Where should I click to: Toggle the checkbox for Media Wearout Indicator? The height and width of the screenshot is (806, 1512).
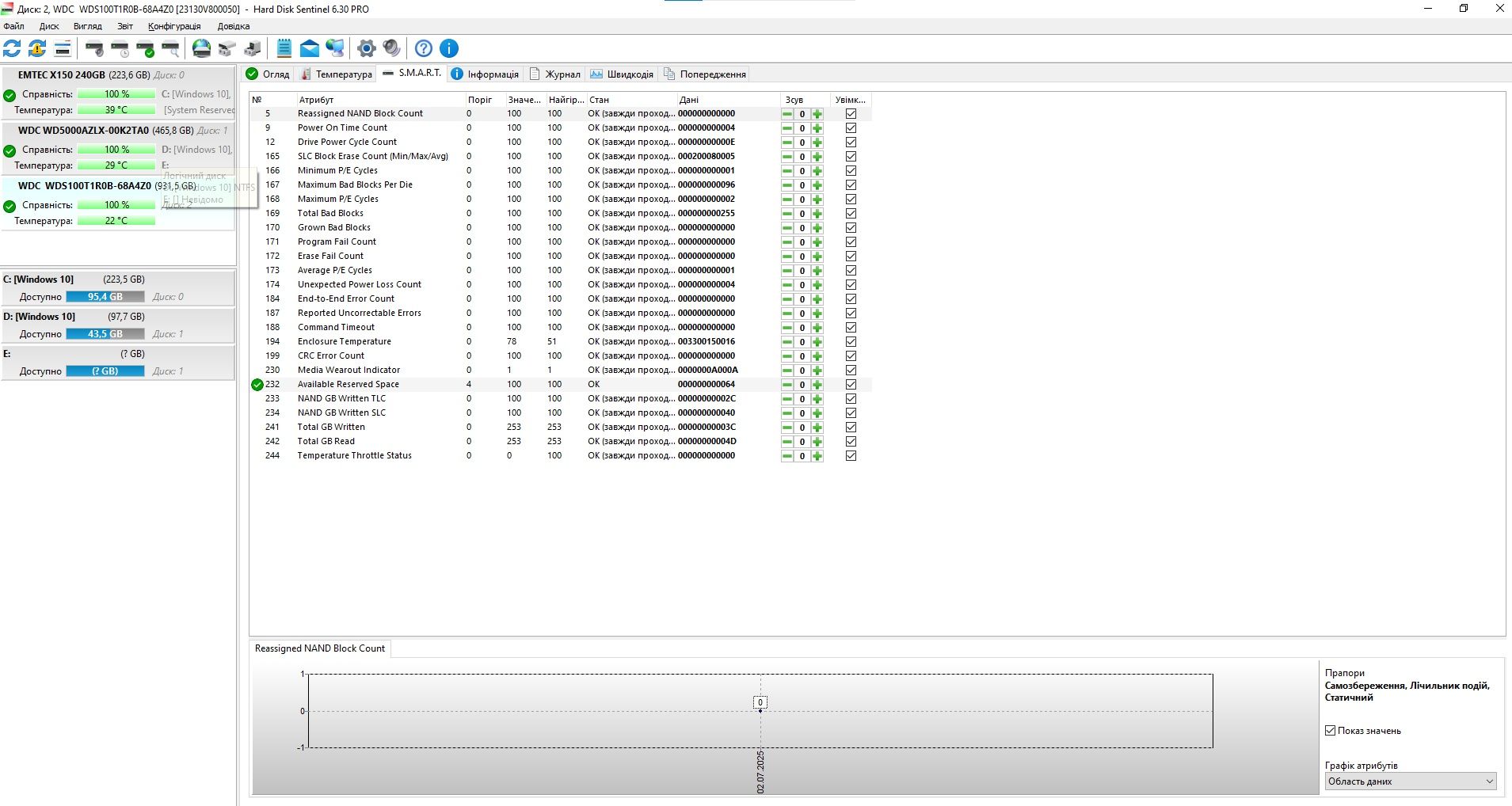coord(851,371)
